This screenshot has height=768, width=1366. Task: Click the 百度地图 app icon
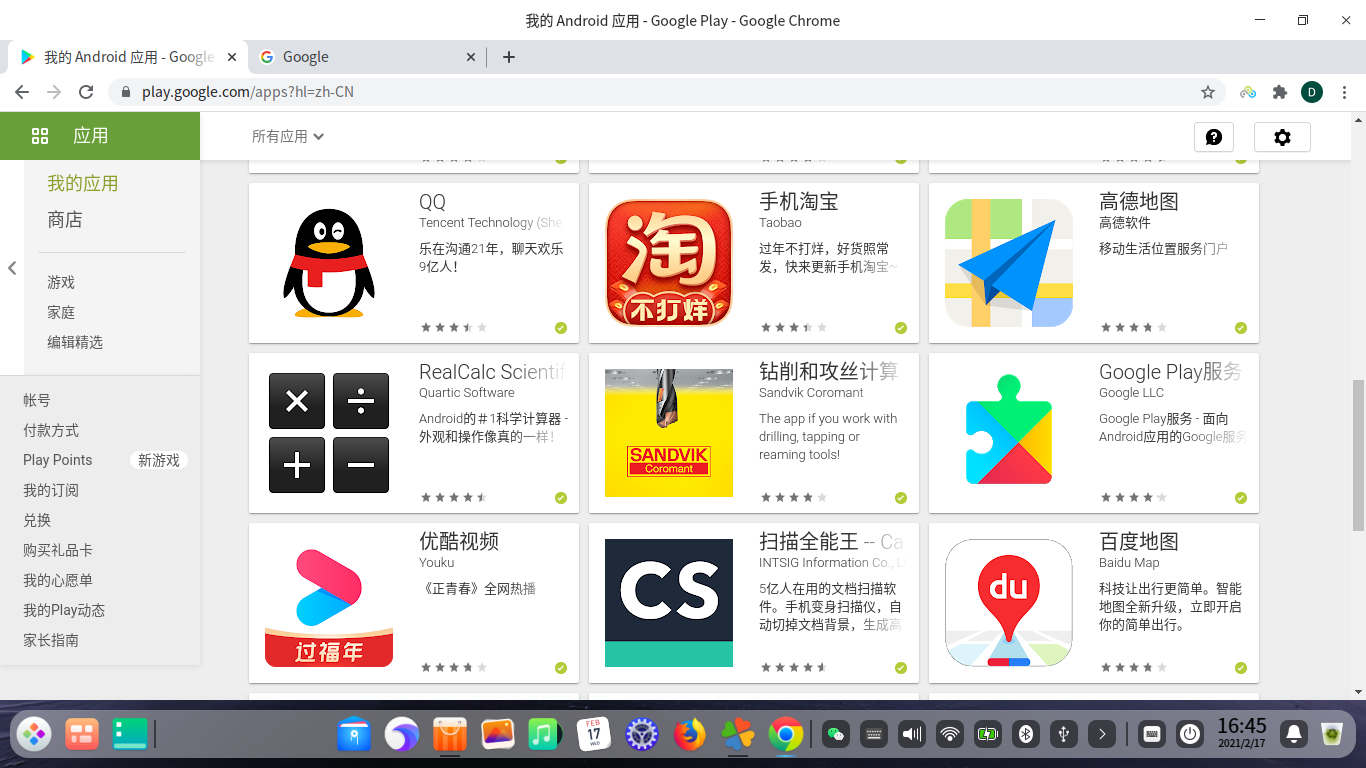tap(1009, 603)
